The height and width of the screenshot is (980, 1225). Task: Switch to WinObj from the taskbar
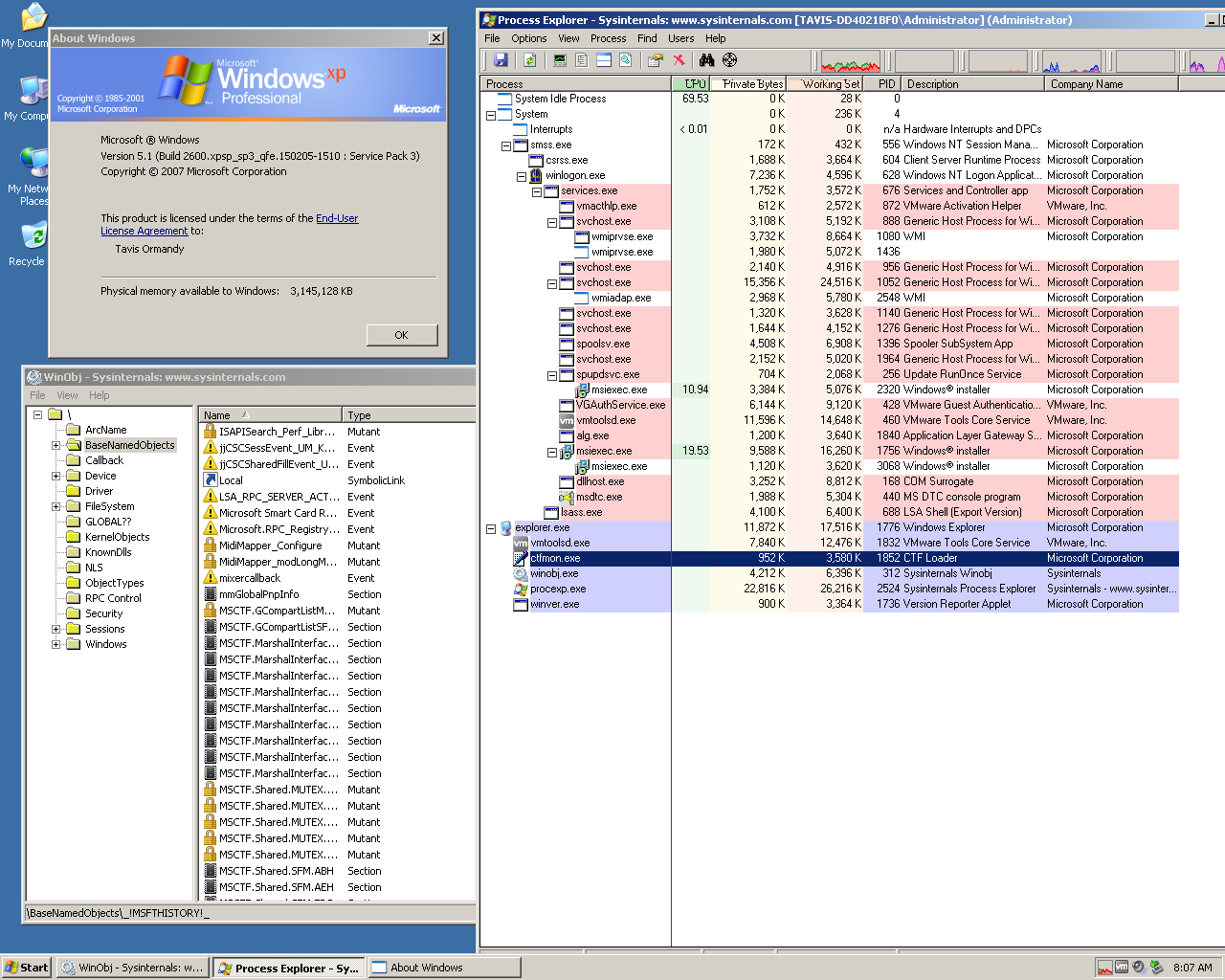(132, 968)
